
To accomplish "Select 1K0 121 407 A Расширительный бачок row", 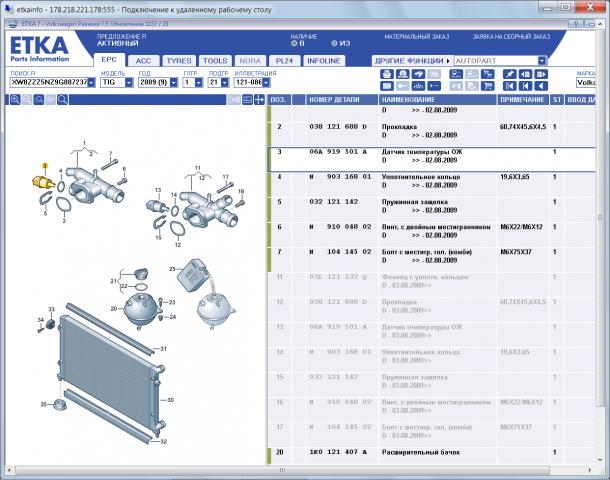I will tap(432, 456).
